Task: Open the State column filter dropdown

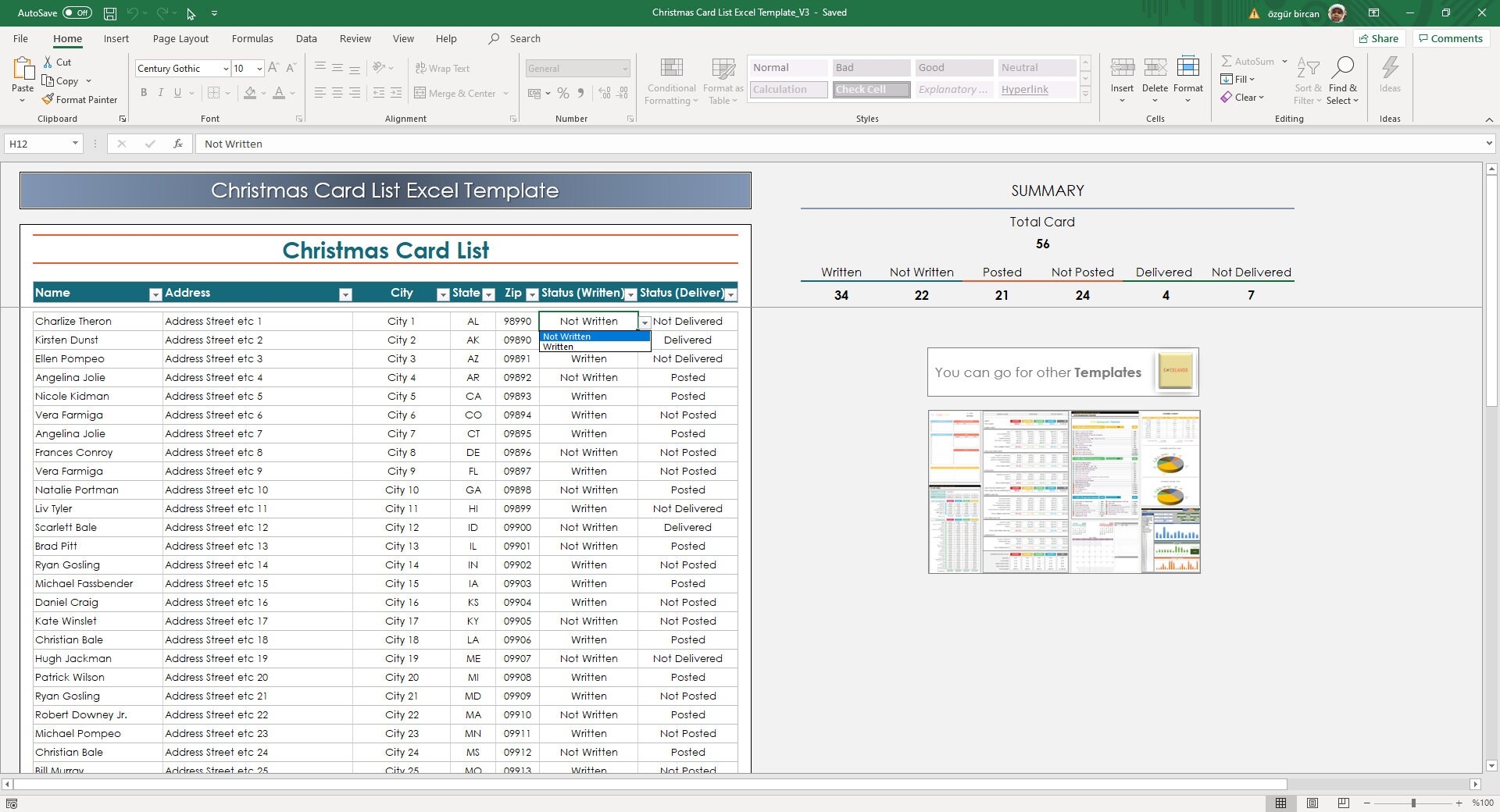Action: tap(488, 294)
